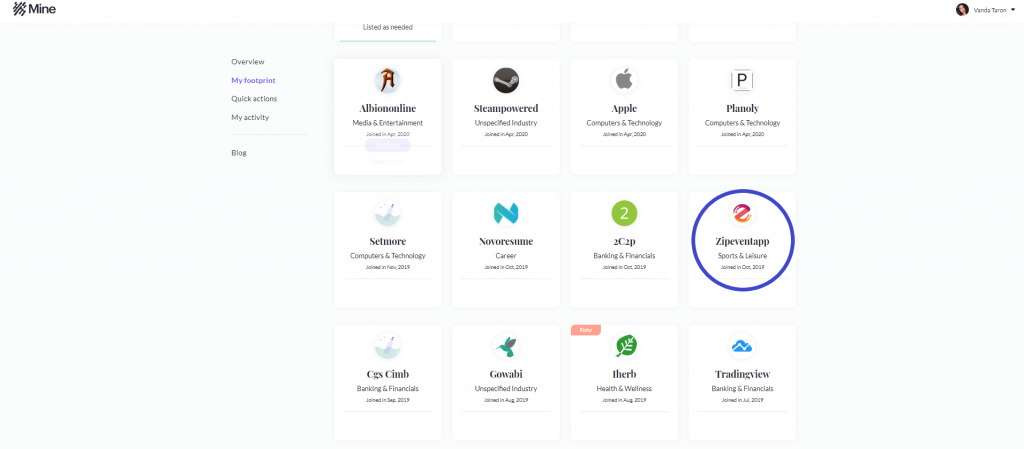
Task: Select the Setmore company name
Action: (x=388, y=241)
